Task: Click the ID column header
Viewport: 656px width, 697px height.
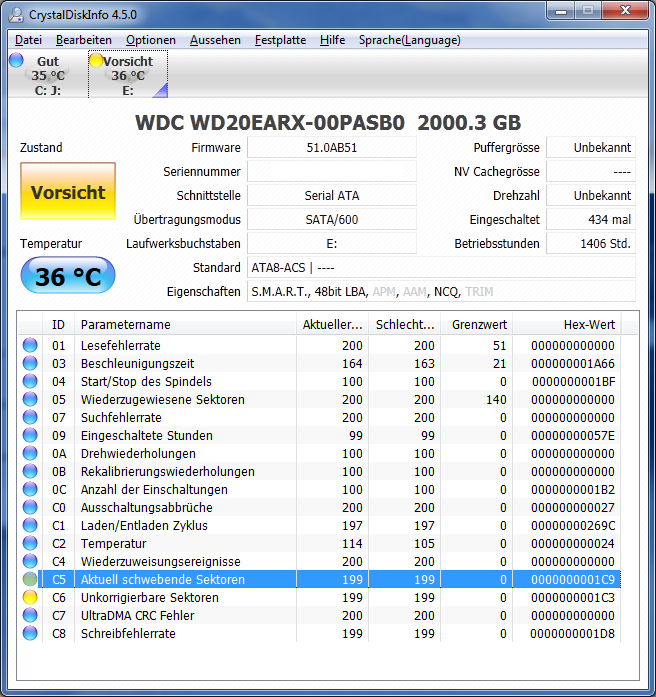Action: pyautogui.click(x=58, y=324)
